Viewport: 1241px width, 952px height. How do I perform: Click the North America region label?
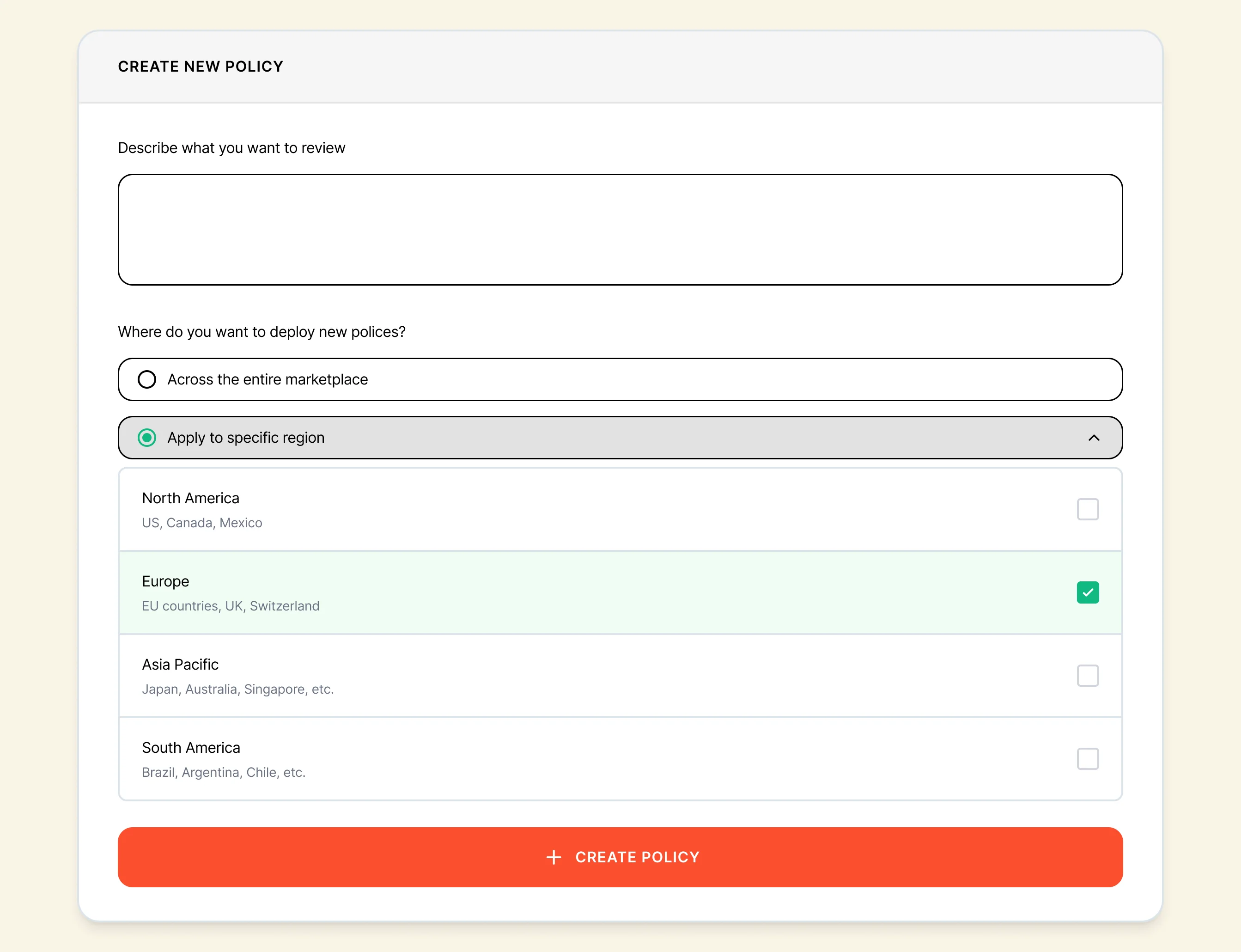click(x=190, y=498)
